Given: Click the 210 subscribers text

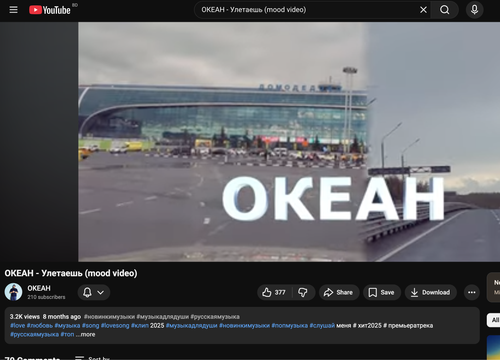Looking at the screenshot, I should coord(46,297).
